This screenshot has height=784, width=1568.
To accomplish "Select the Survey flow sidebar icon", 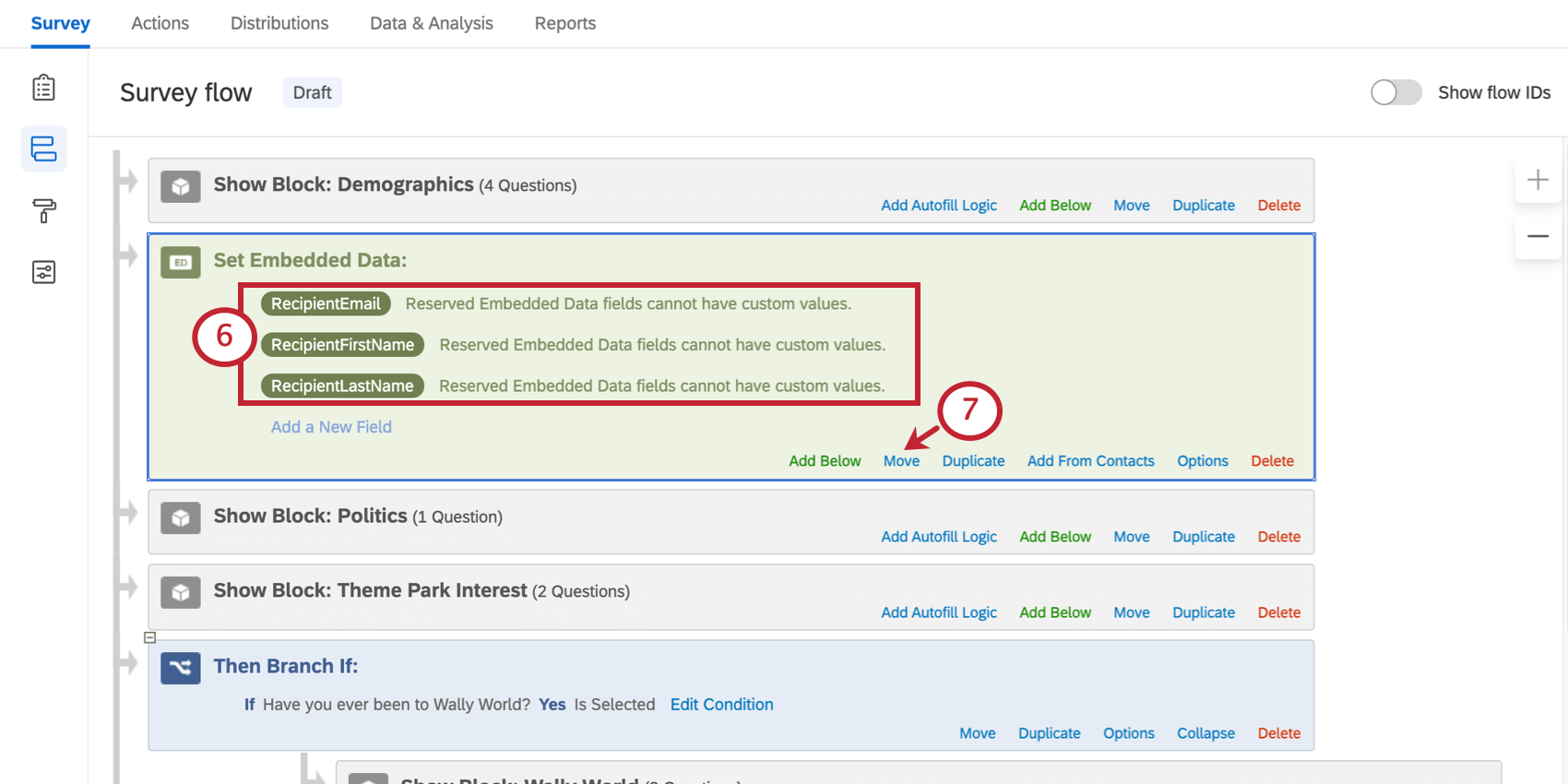I will click(x=43, y=148).
